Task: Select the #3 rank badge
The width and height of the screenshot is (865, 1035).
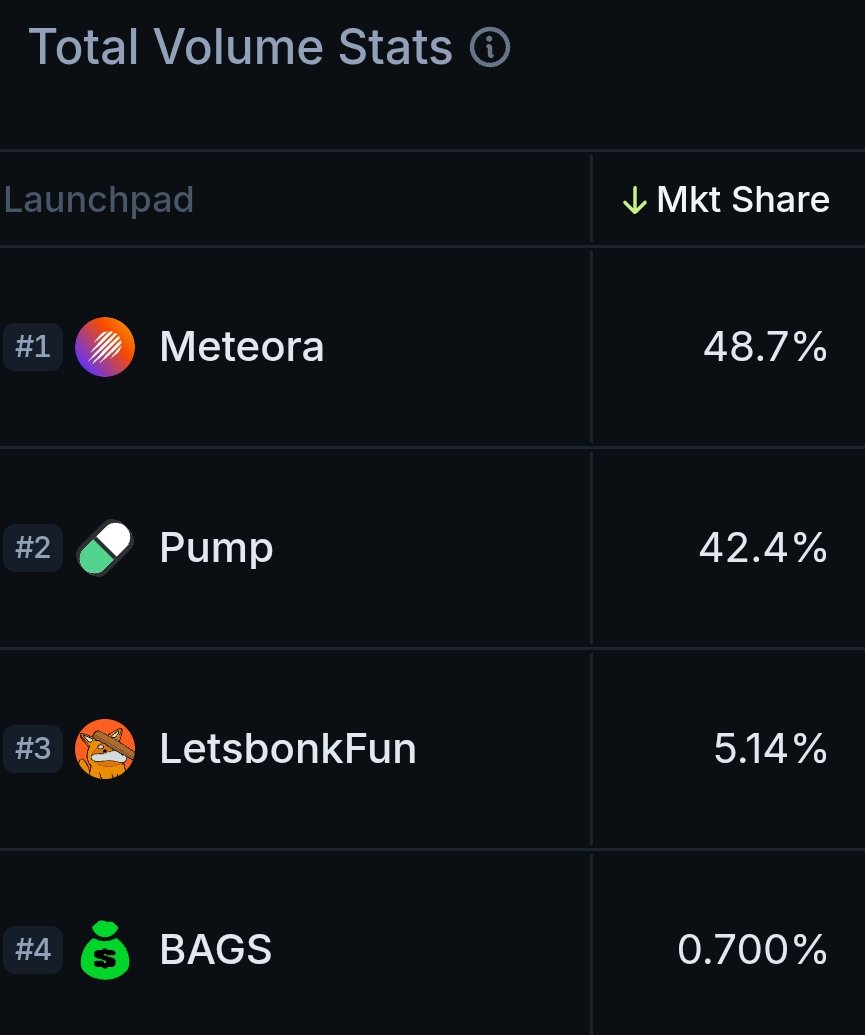Action: pos(33,749)
